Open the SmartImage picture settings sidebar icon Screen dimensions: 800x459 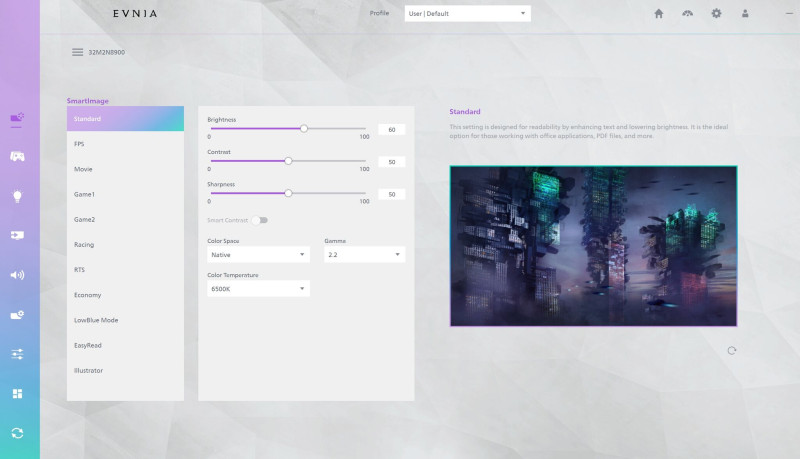coord(17,118)
